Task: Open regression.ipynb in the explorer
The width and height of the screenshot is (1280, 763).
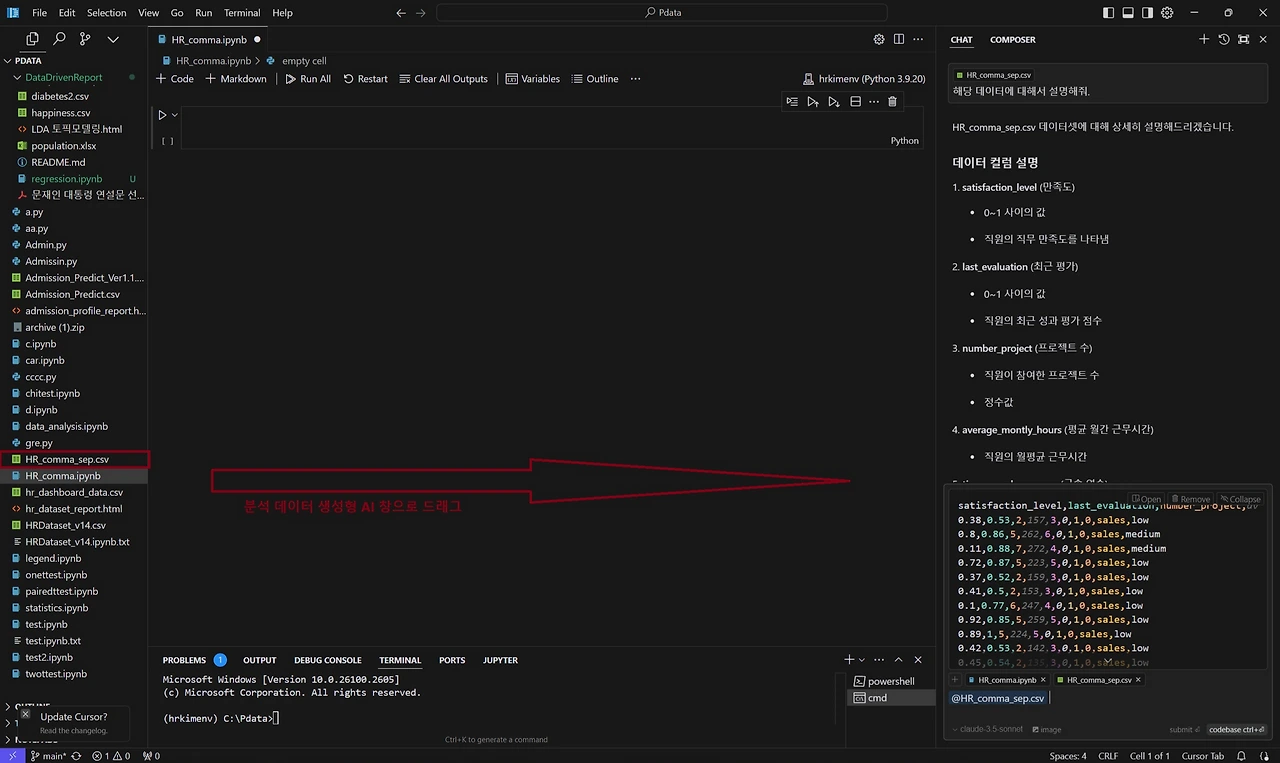Action: [66, 179]
